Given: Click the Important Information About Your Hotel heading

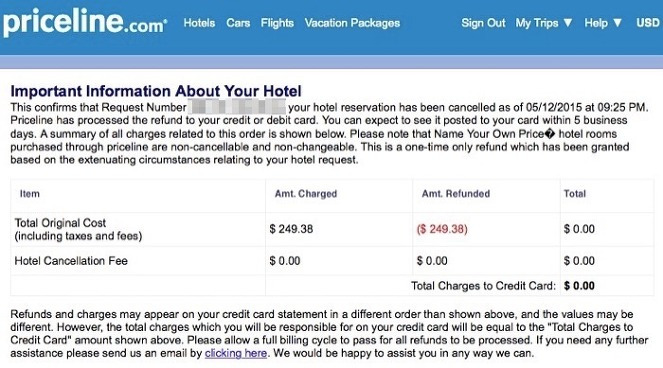Looking at the screenshot, I should [x=156, y=91].
